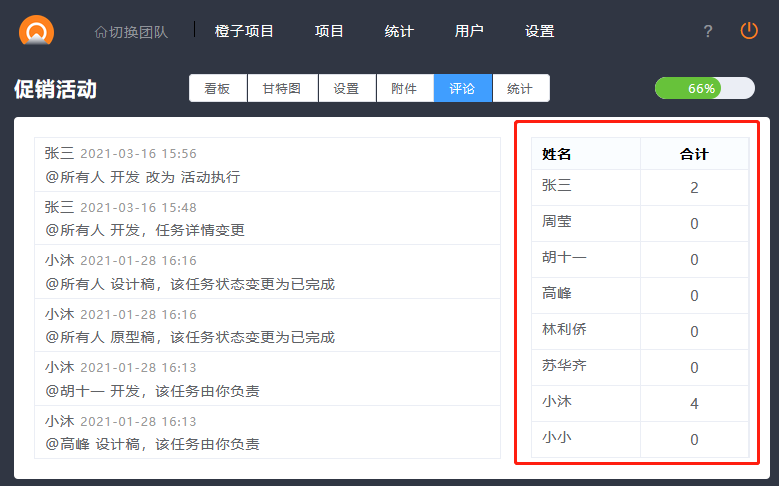779x486 pixels.
Task: Open the 橙子项目 menu
Action: point(244,31)
